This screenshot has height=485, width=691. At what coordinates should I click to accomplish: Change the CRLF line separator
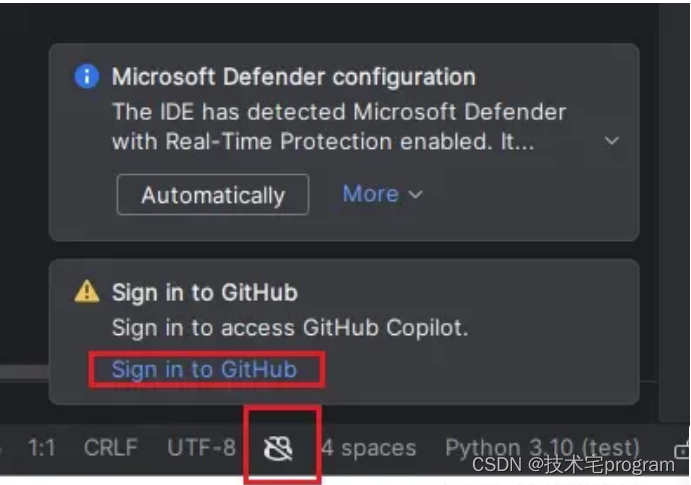(x=111, y=448)
